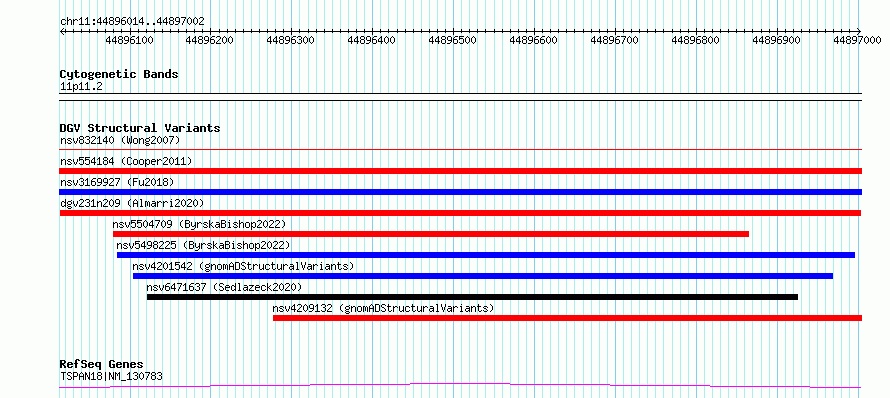The width and height of the screenshot is (890, 398).
Task: Open the DGV Structural Variants track title
Action: [x=140, y=128]
